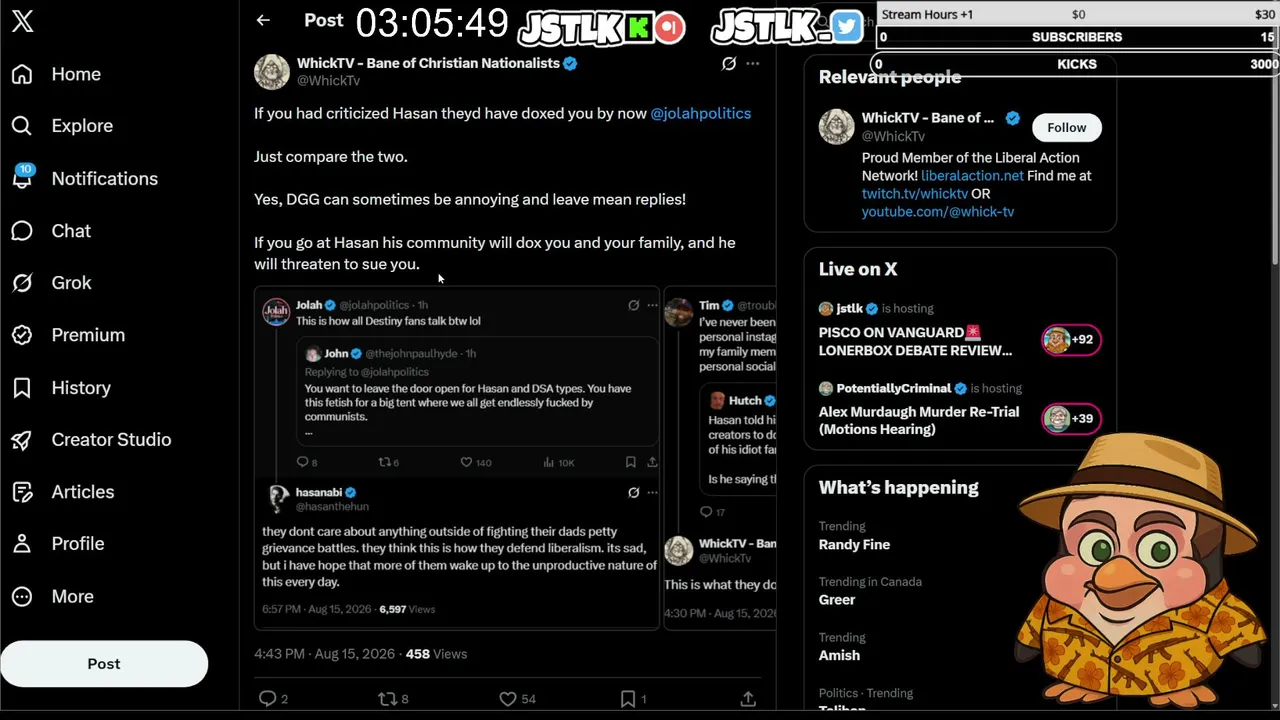
Task: Click the 4:43 PM Aug 15 timestamp
Action: click(324, 654)
